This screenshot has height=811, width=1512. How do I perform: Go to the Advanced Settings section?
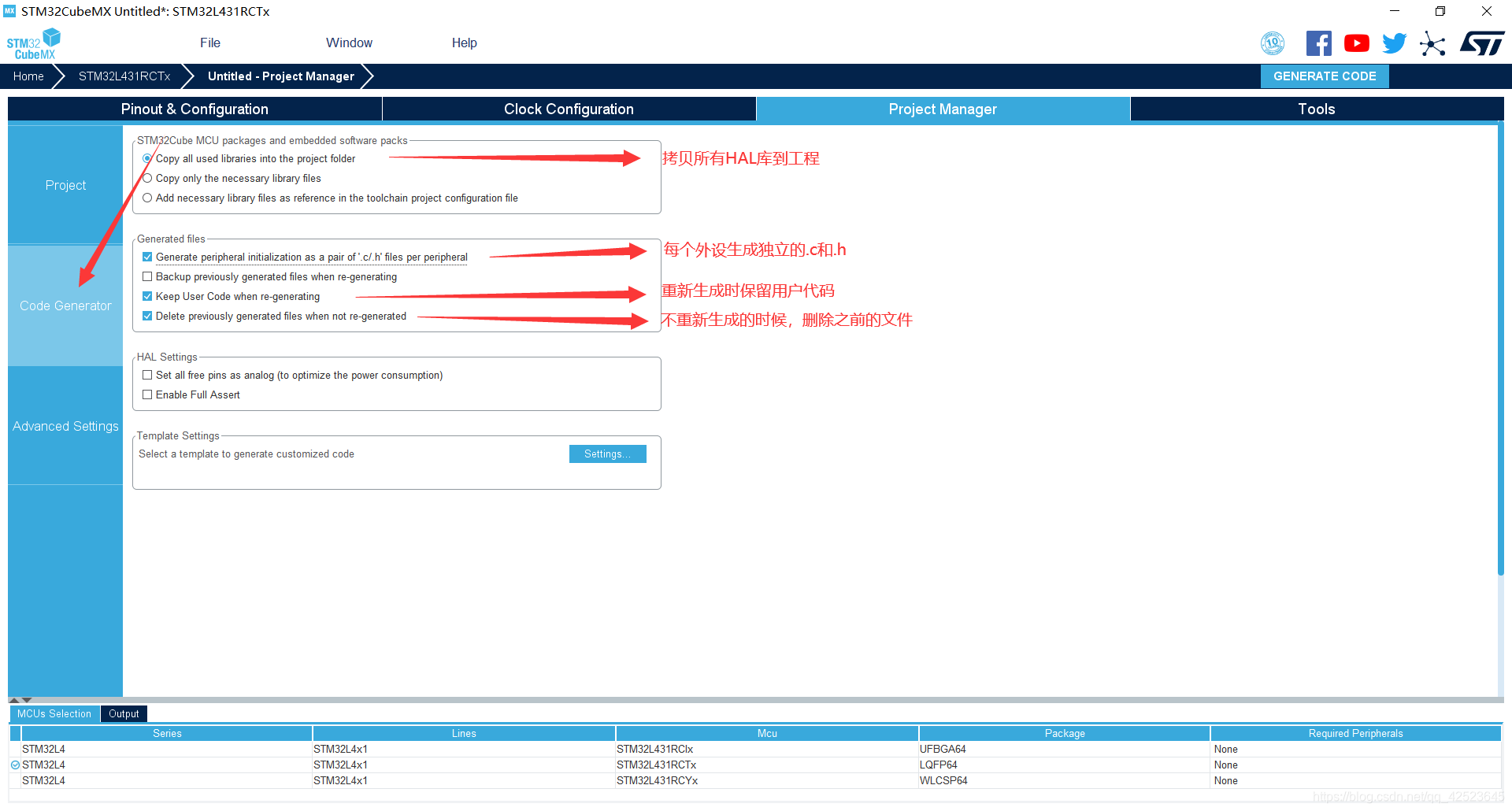tap(65, 426)
